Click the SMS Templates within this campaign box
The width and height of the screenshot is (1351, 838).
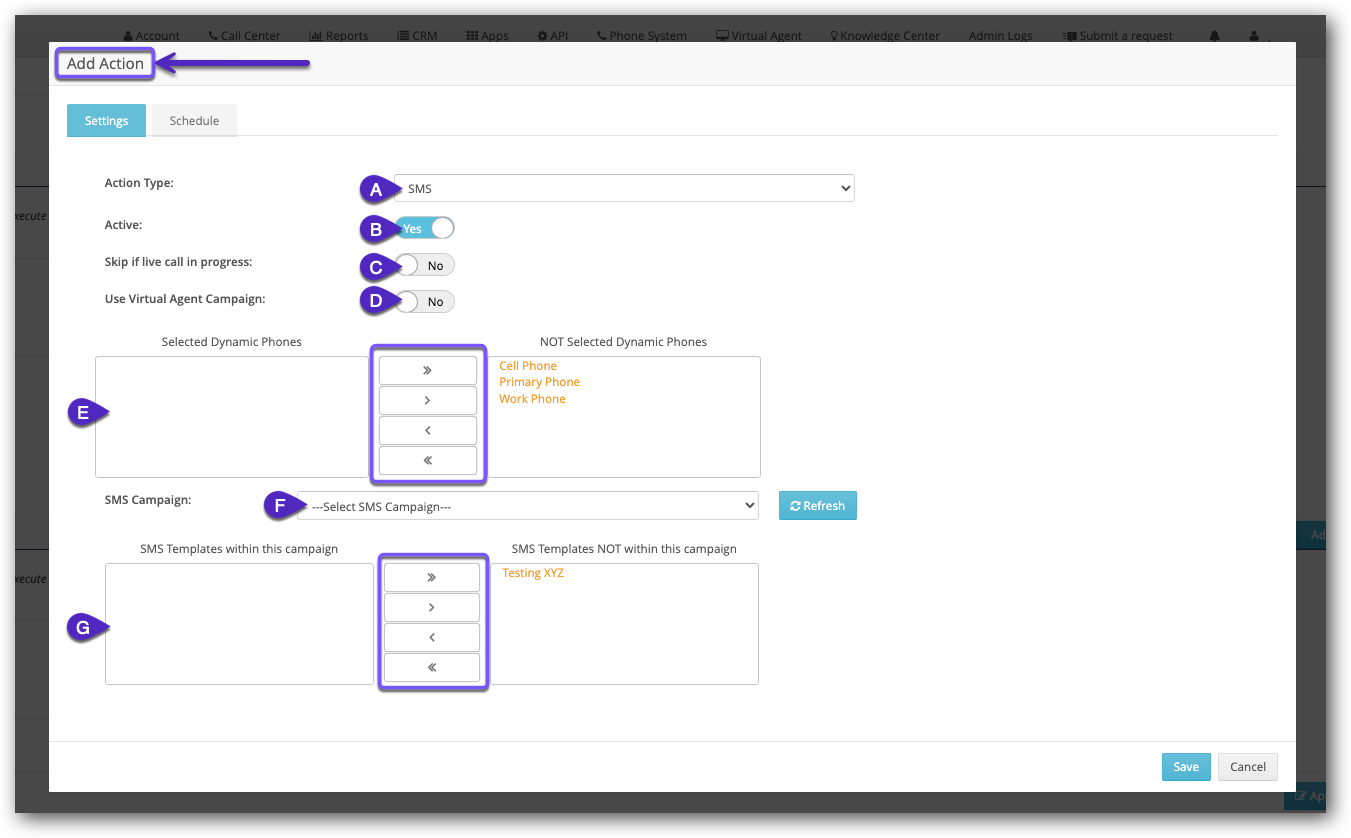(239, 624)
